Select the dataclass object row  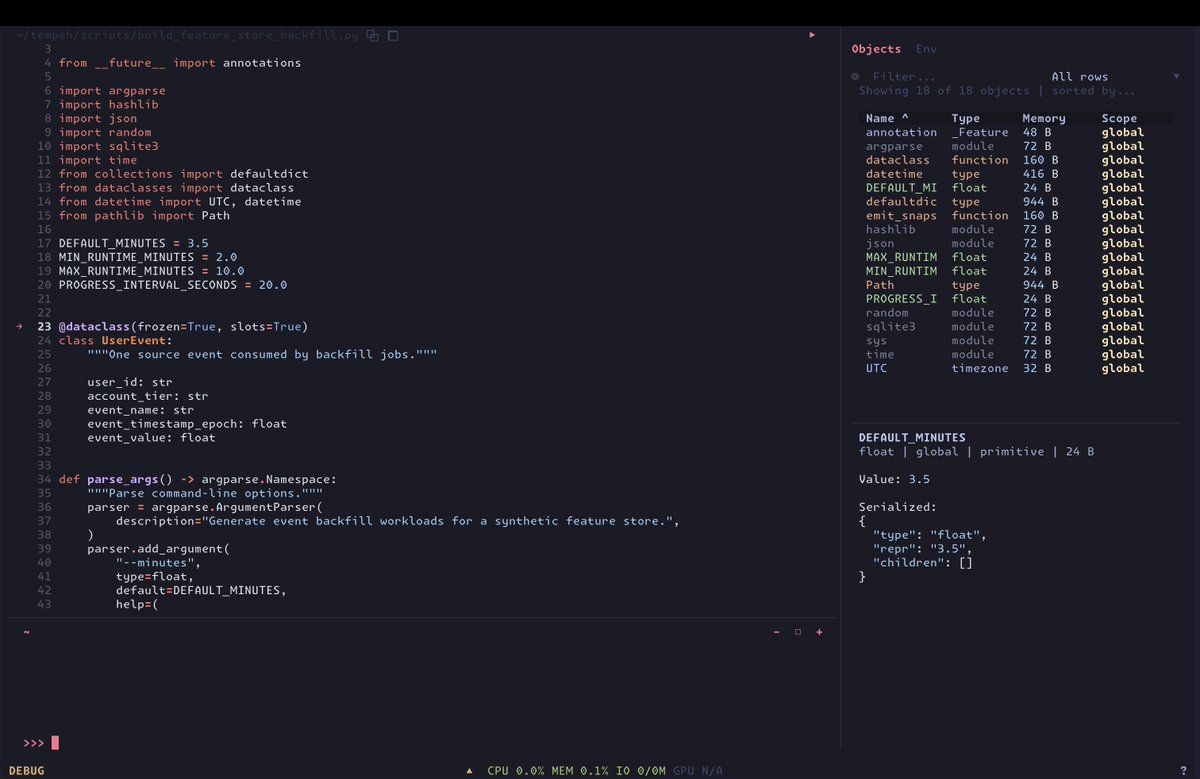1018,160
